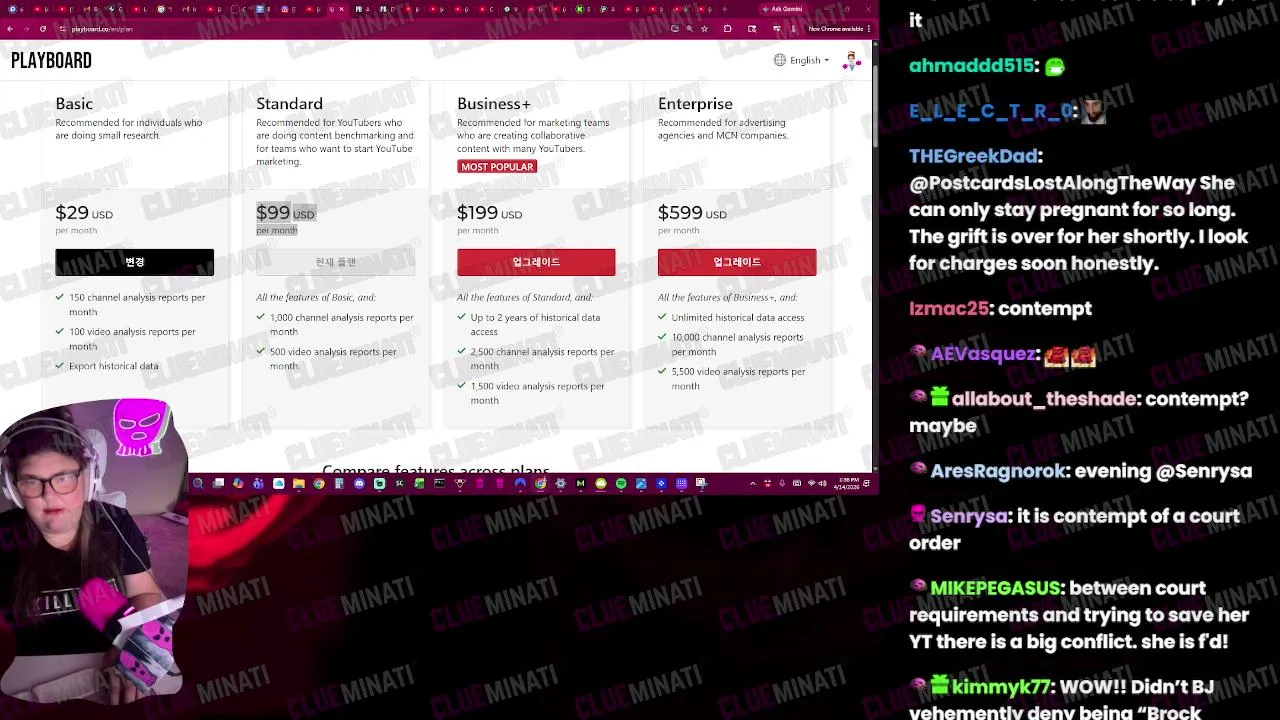Click chat username MIKEPEGASUS

pos(994,588)
